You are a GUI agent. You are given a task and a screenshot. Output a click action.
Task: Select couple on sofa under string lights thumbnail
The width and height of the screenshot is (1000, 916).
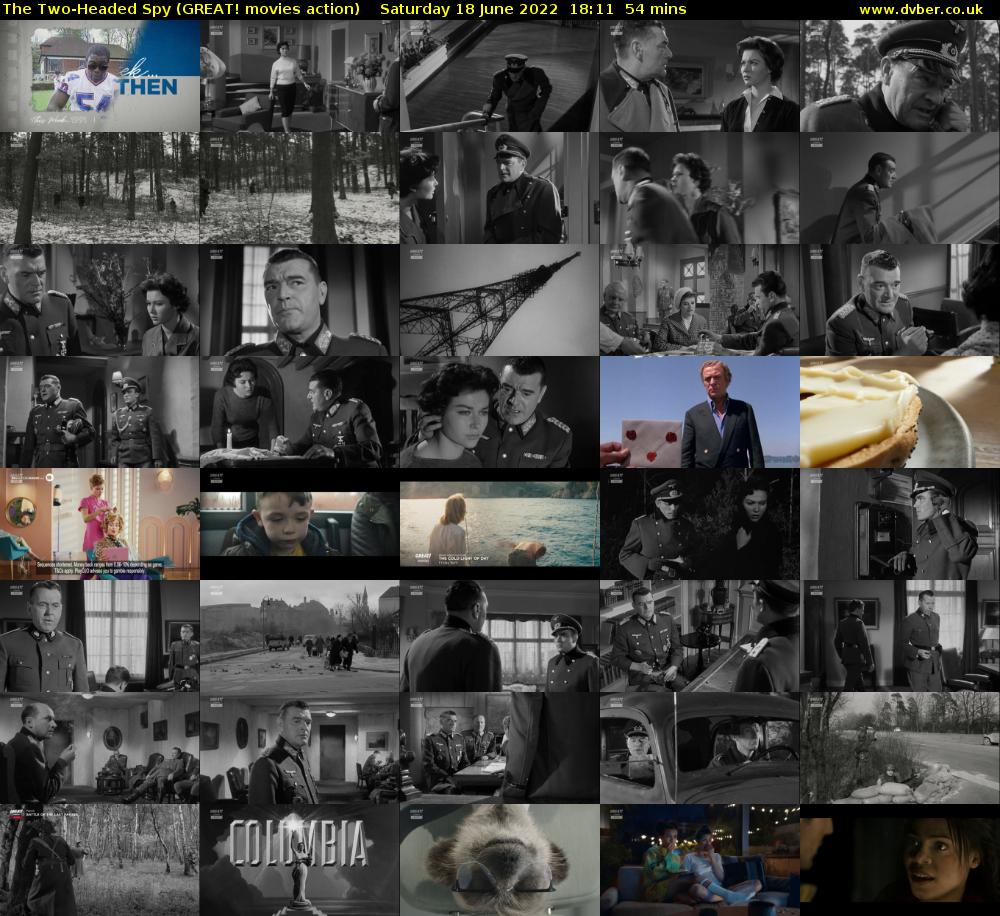point(700,860)
